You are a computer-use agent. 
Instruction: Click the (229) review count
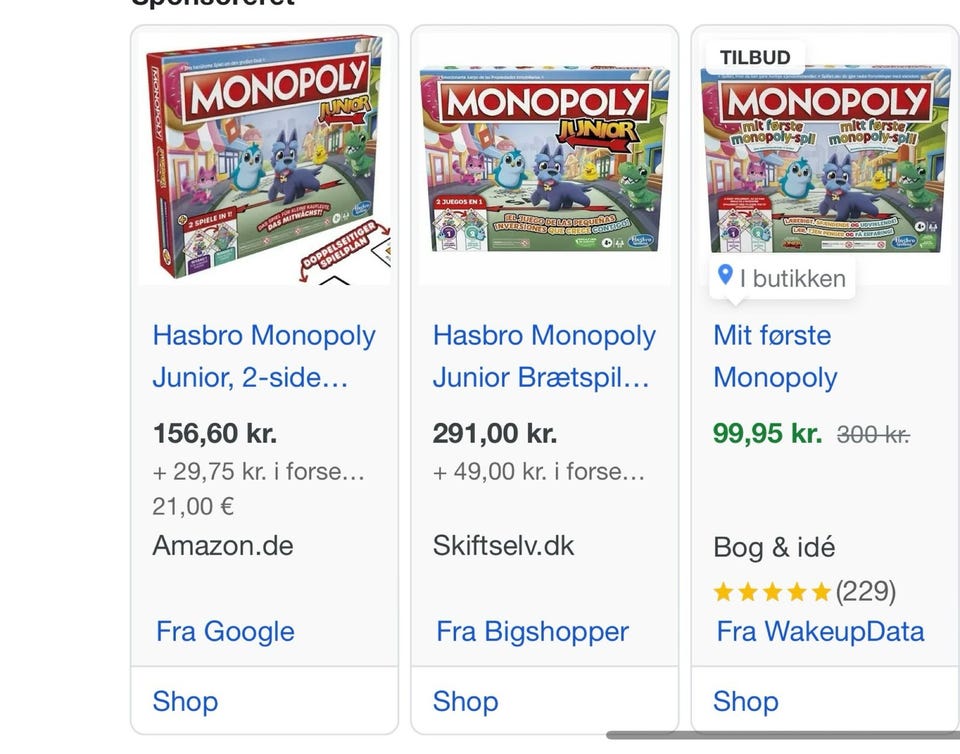click(x=866, y=592)
